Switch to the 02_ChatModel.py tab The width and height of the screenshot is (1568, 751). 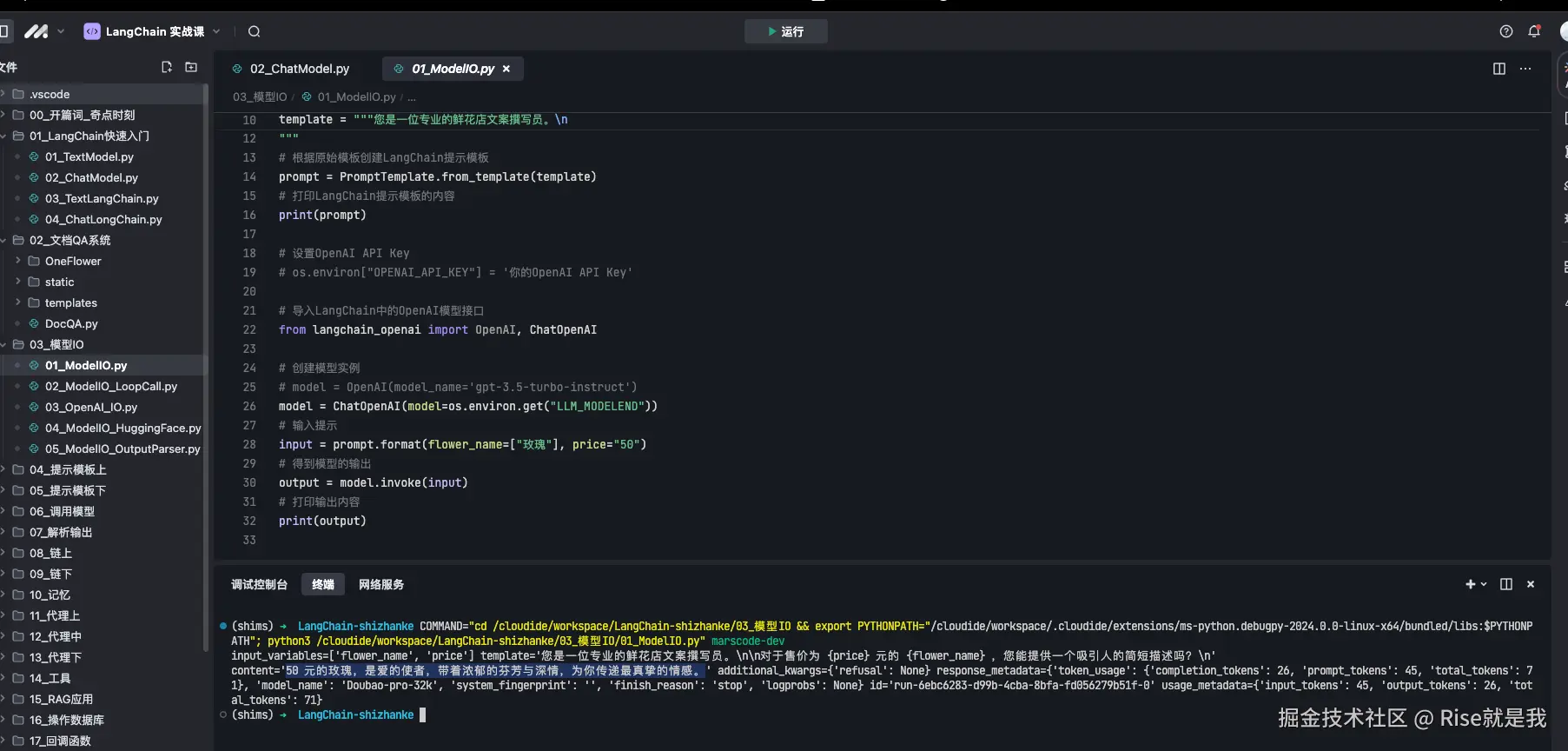click(x=299, y=69)
